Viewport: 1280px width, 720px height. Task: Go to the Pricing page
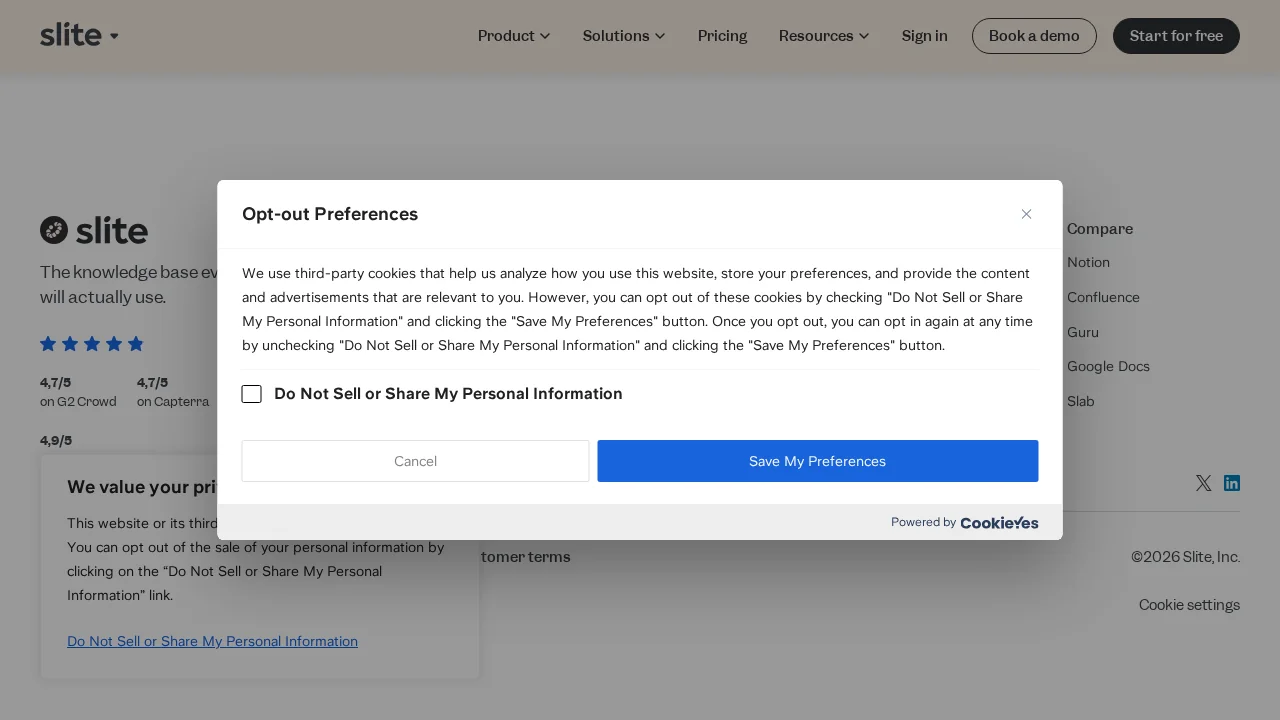(722, 36)
